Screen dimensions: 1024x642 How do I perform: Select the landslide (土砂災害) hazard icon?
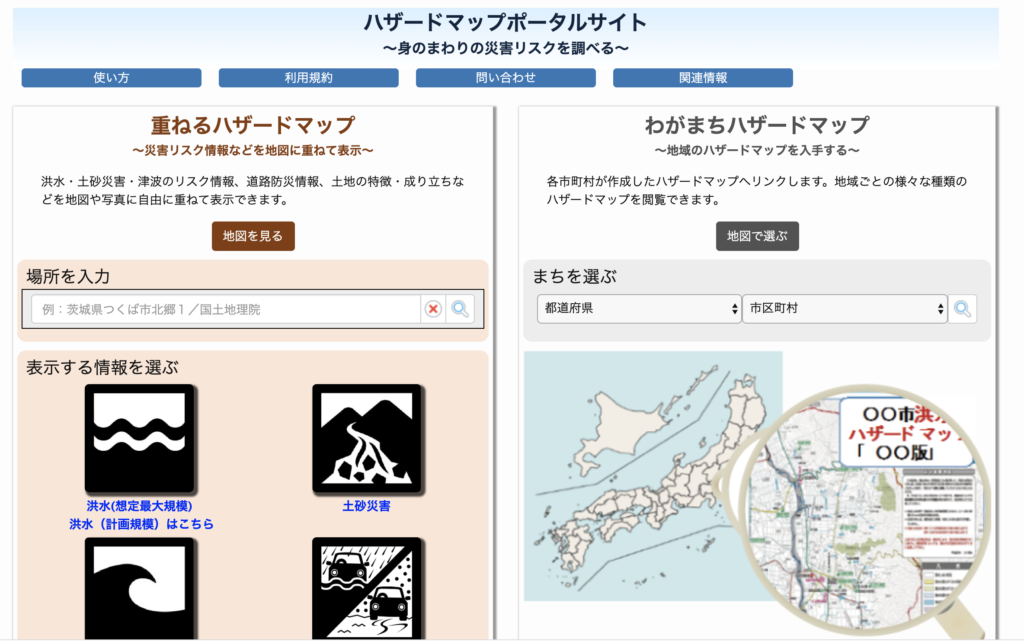click(367, 438)
